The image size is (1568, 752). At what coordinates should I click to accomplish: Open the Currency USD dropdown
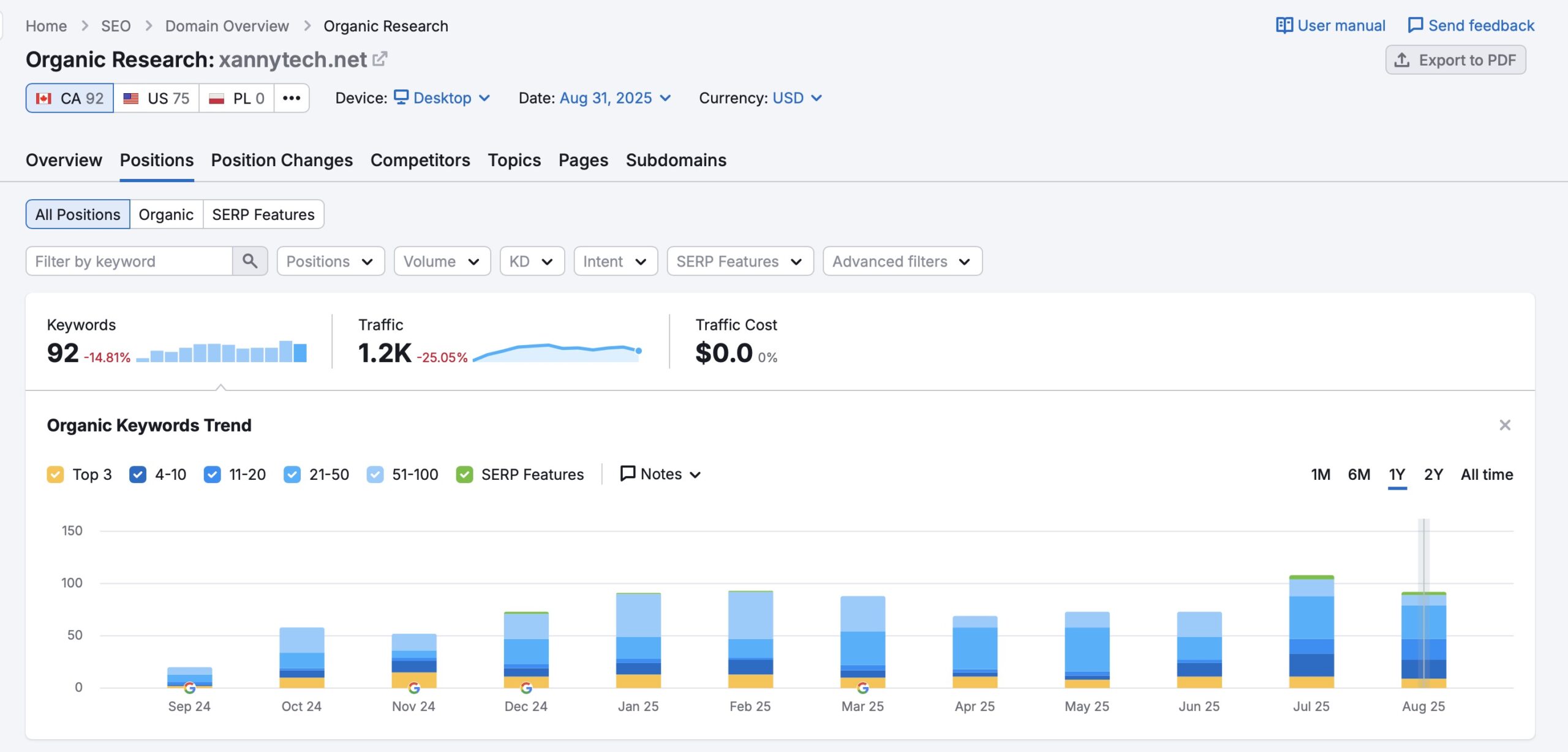pos(797,98)
